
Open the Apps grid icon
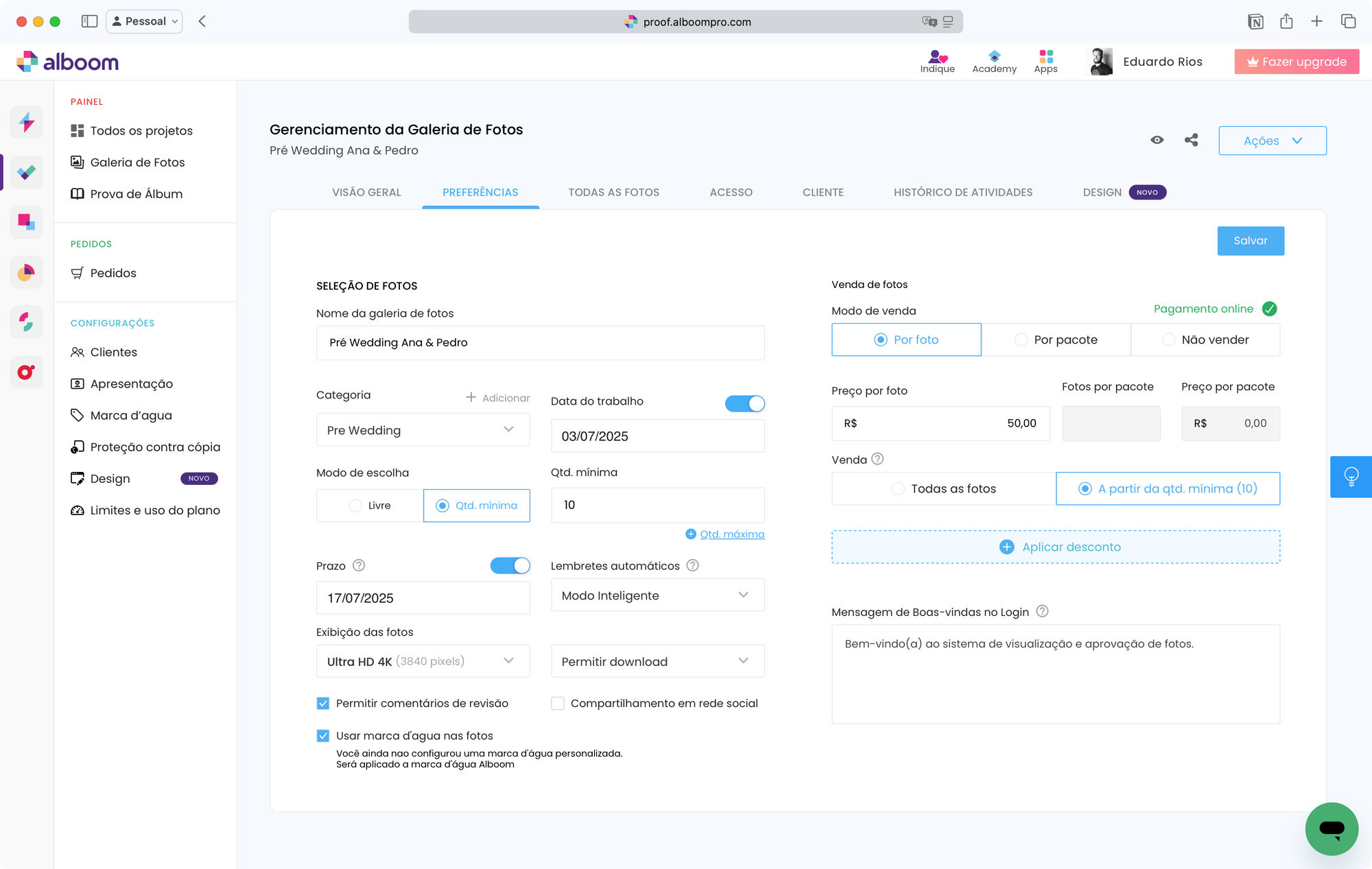click(1045, 61)
